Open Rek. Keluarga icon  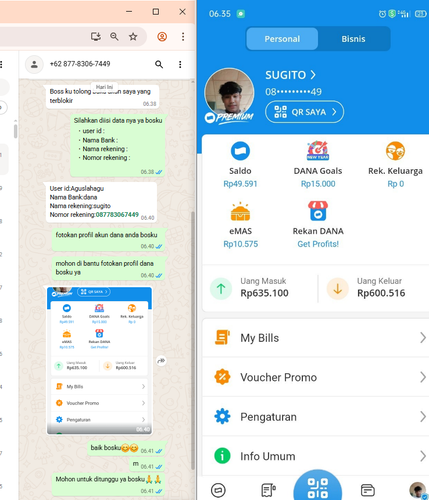(395, 151)
